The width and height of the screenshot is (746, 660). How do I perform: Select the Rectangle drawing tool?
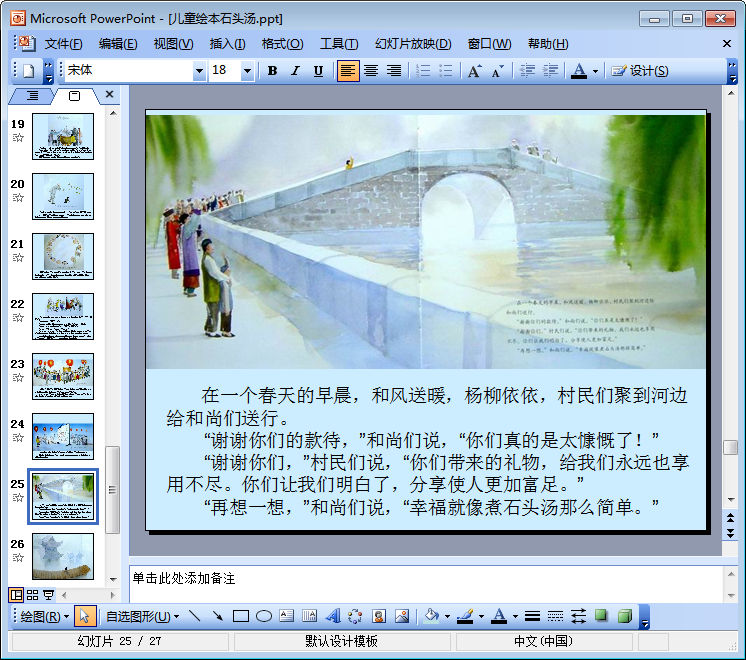point(241,616)
